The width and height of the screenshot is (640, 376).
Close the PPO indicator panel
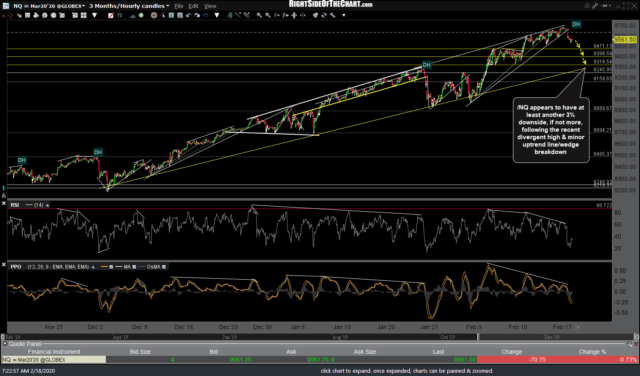[4, 265]
